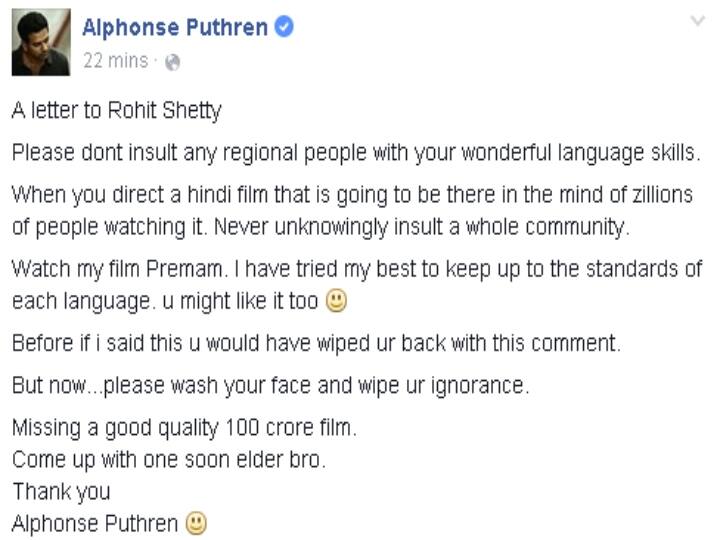Click the globe public privacy icon
Viewport: 720px width, 540px height.
click(173, 62)
